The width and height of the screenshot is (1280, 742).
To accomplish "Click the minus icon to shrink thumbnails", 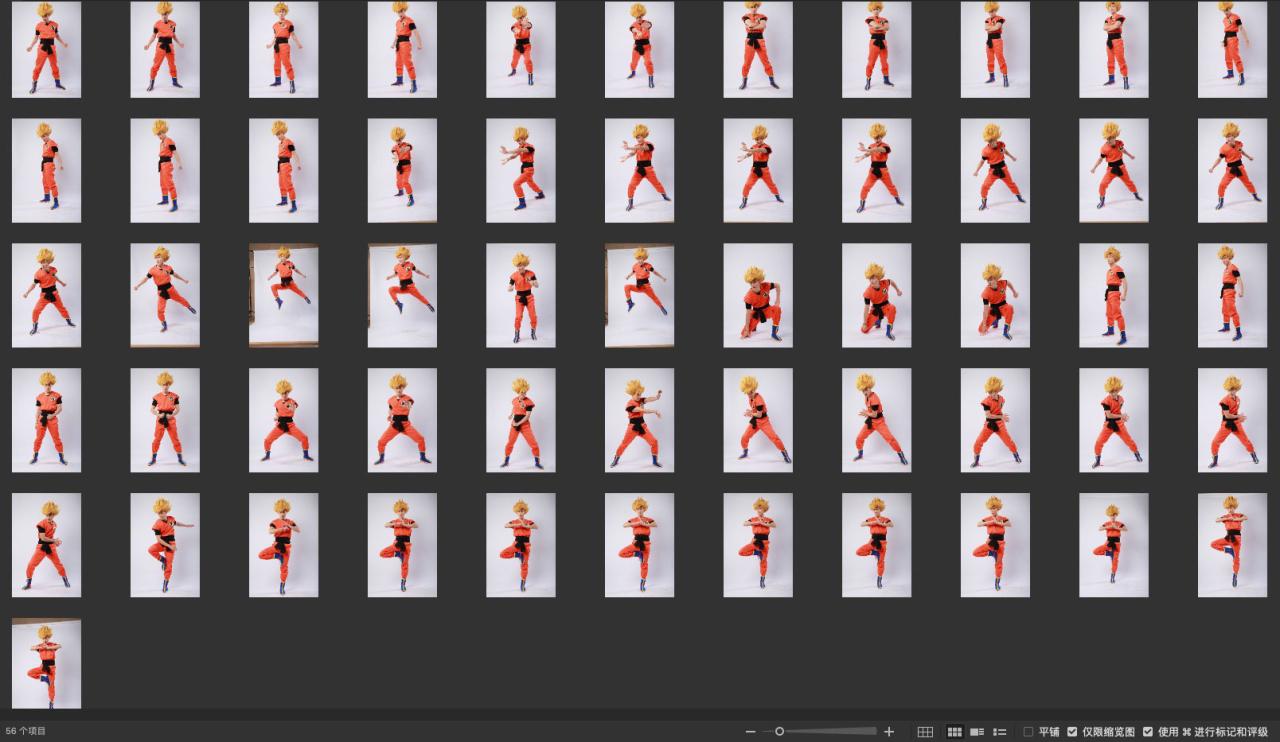I will click(750, 732).
